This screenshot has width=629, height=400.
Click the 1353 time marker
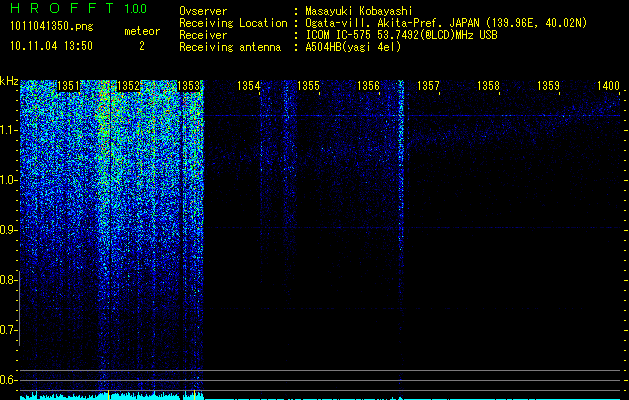(x=189, y=86)
